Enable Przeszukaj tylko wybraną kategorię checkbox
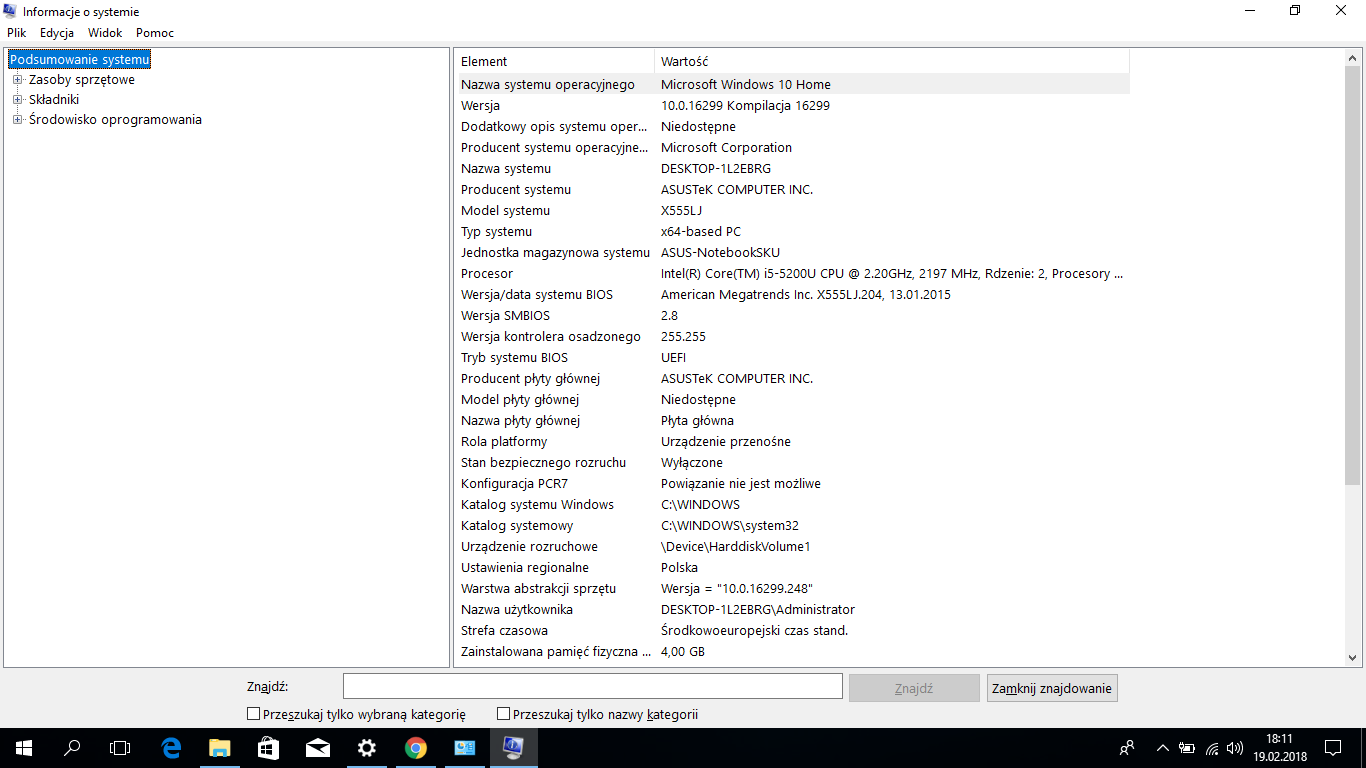This screenshot has height=768, width=1366. (x=253, y=714)
